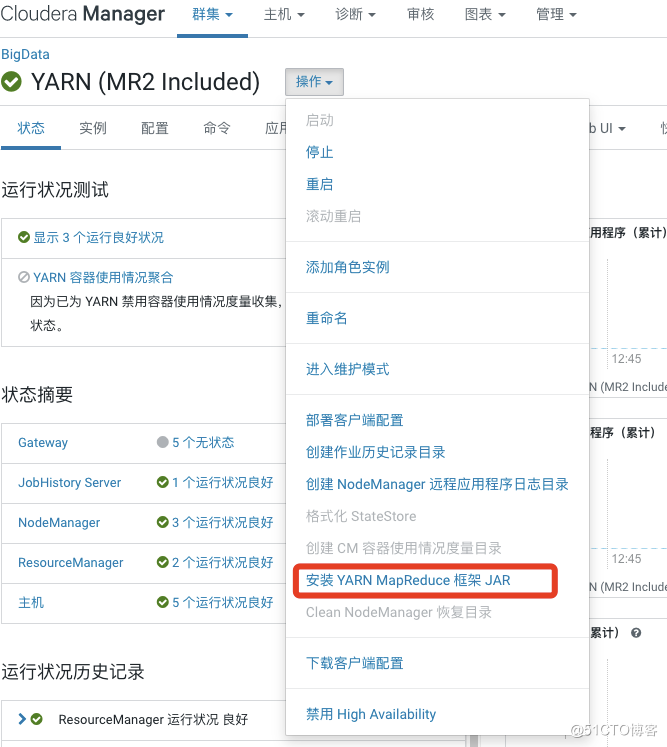667x747 pixels.
Task: Choose 添加角色实例 in the menu
Action: tap(347, 267)
